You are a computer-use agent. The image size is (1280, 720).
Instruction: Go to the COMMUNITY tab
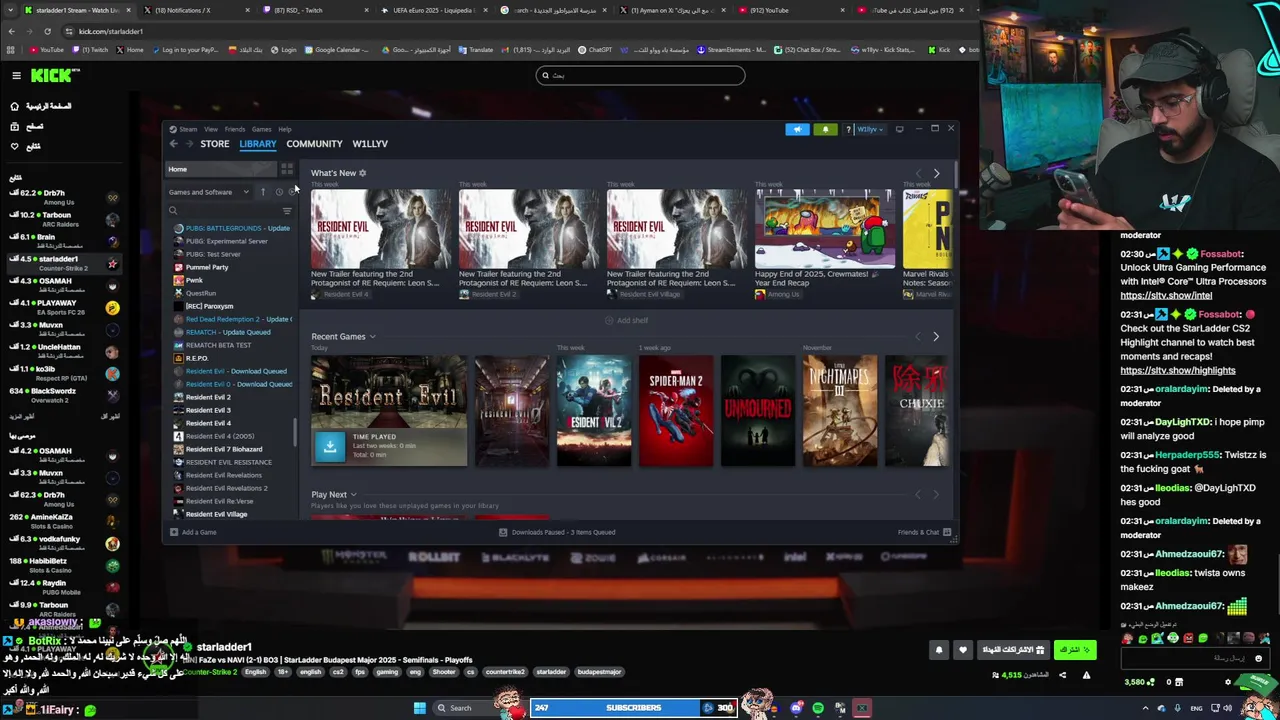tap(314, 144)
